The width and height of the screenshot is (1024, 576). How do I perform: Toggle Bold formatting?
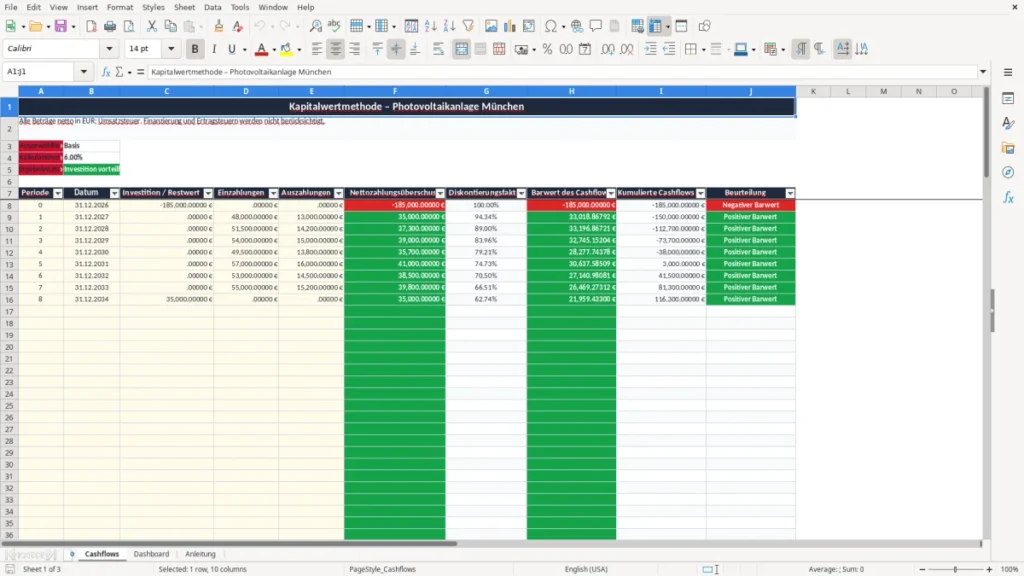pos(195,49)
